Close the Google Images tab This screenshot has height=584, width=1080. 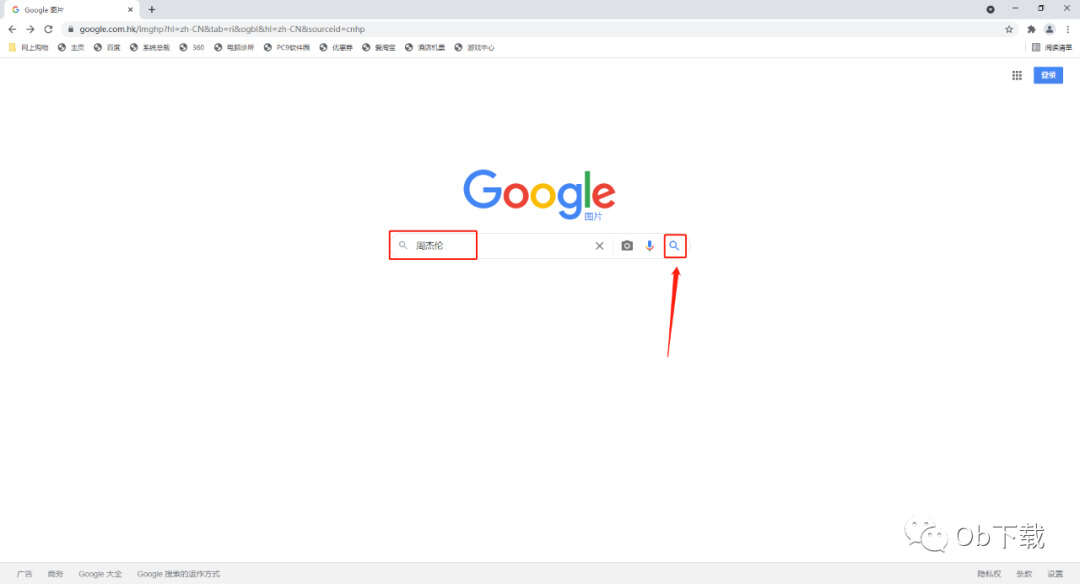click(x=130, y=10)
